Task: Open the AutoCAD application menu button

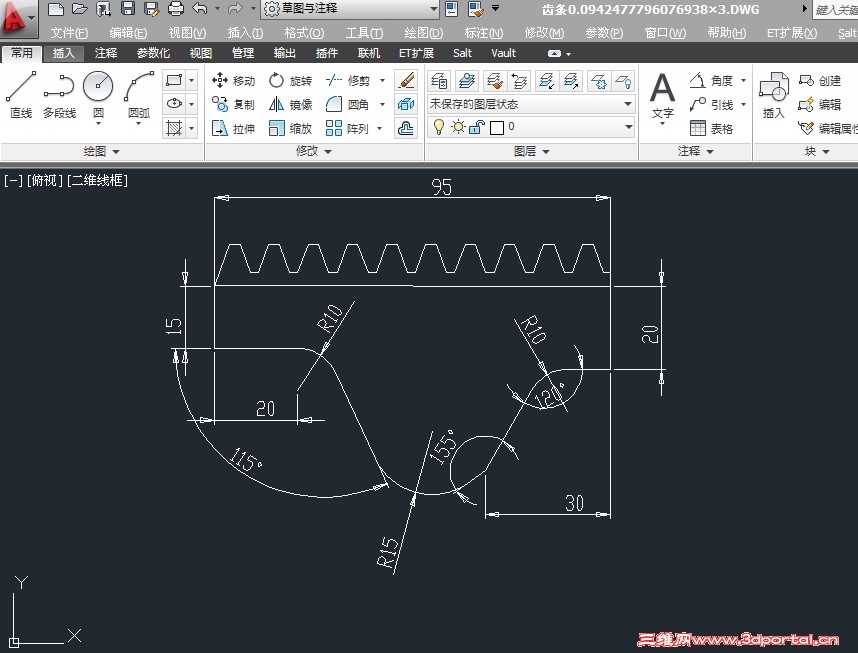Action: coord(18,19)
